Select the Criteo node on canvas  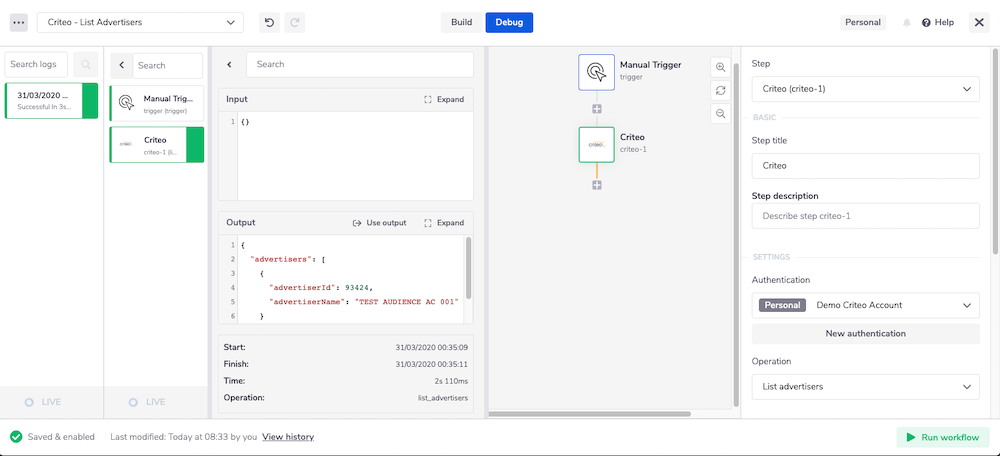point(596,145)
